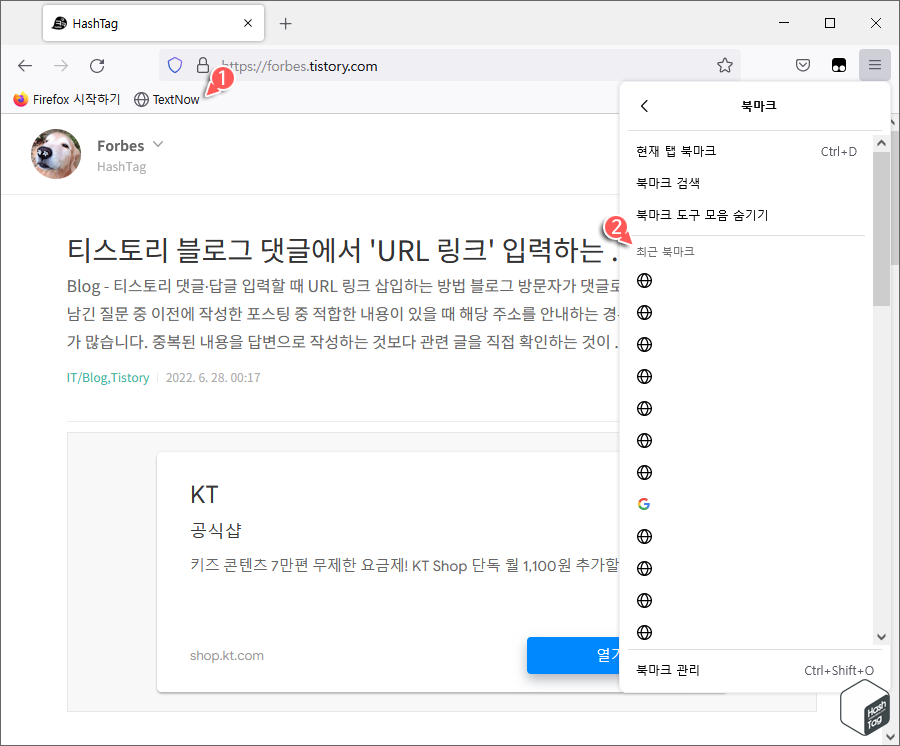Reload the forbes.tistory.com page
Screen dimensions: 900x746
(x=96, y=65)
